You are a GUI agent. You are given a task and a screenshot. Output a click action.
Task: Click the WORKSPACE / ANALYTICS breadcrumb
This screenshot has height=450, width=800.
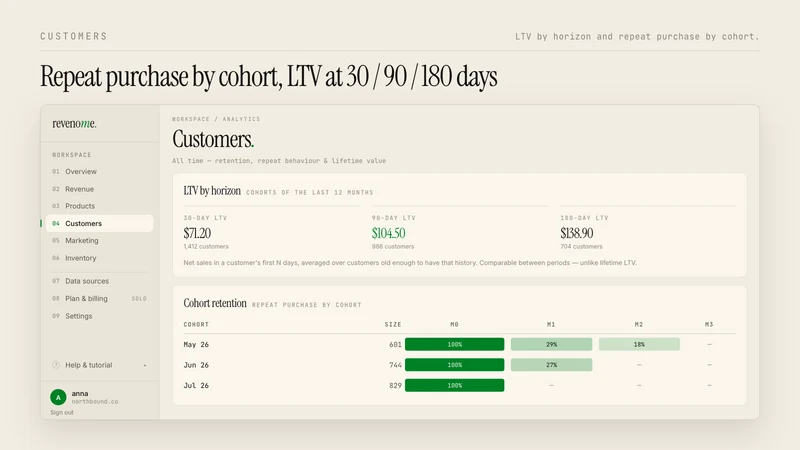click(216, 119)
